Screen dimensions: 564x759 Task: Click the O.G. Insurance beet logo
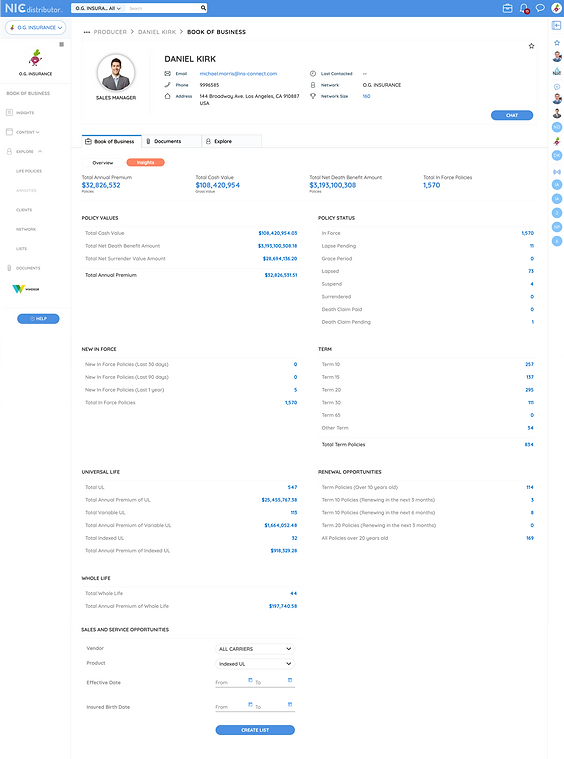coord(35,58)
